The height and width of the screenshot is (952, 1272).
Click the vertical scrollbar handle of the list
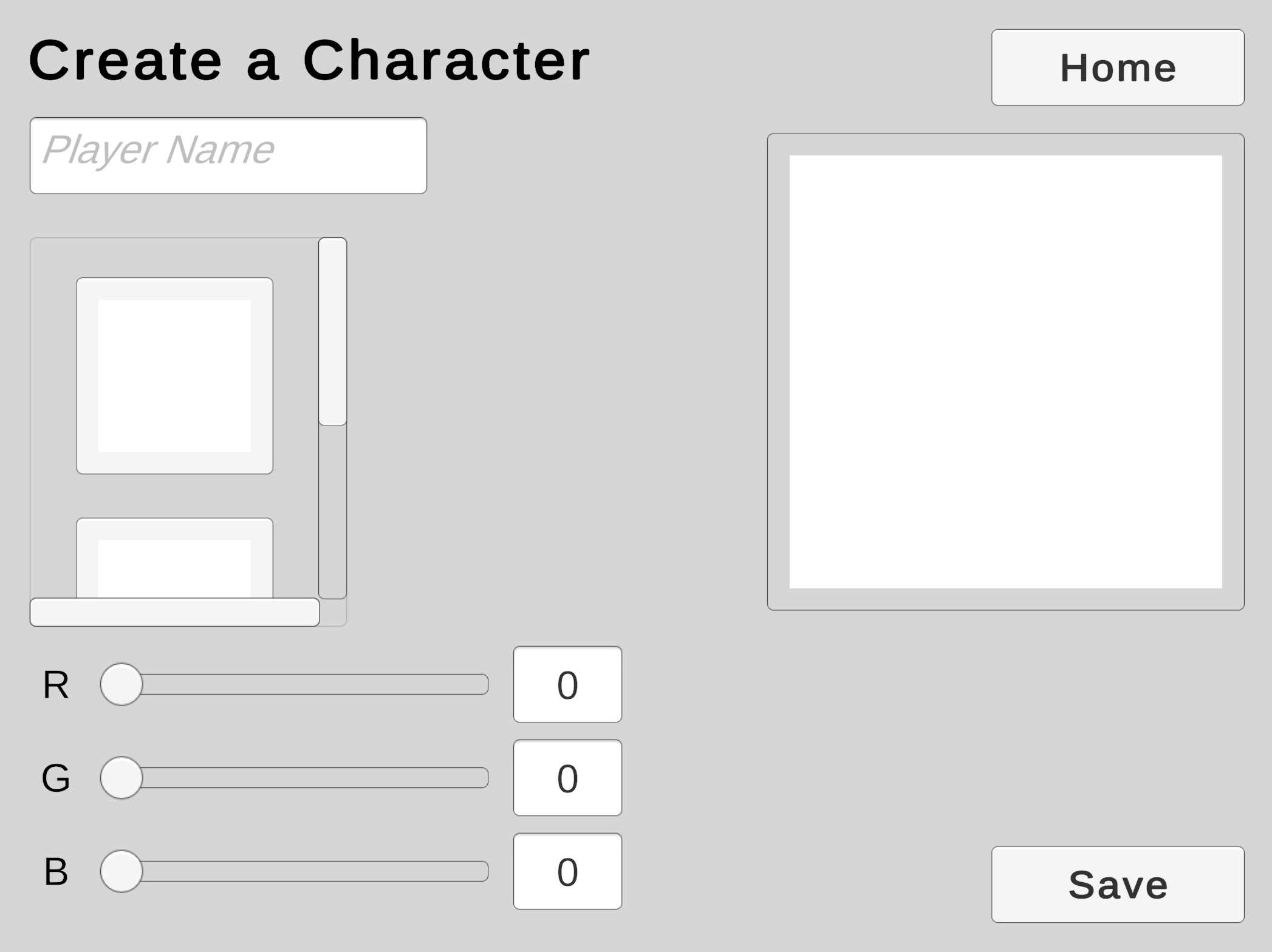pyautogui.click(x=332, y=331)
